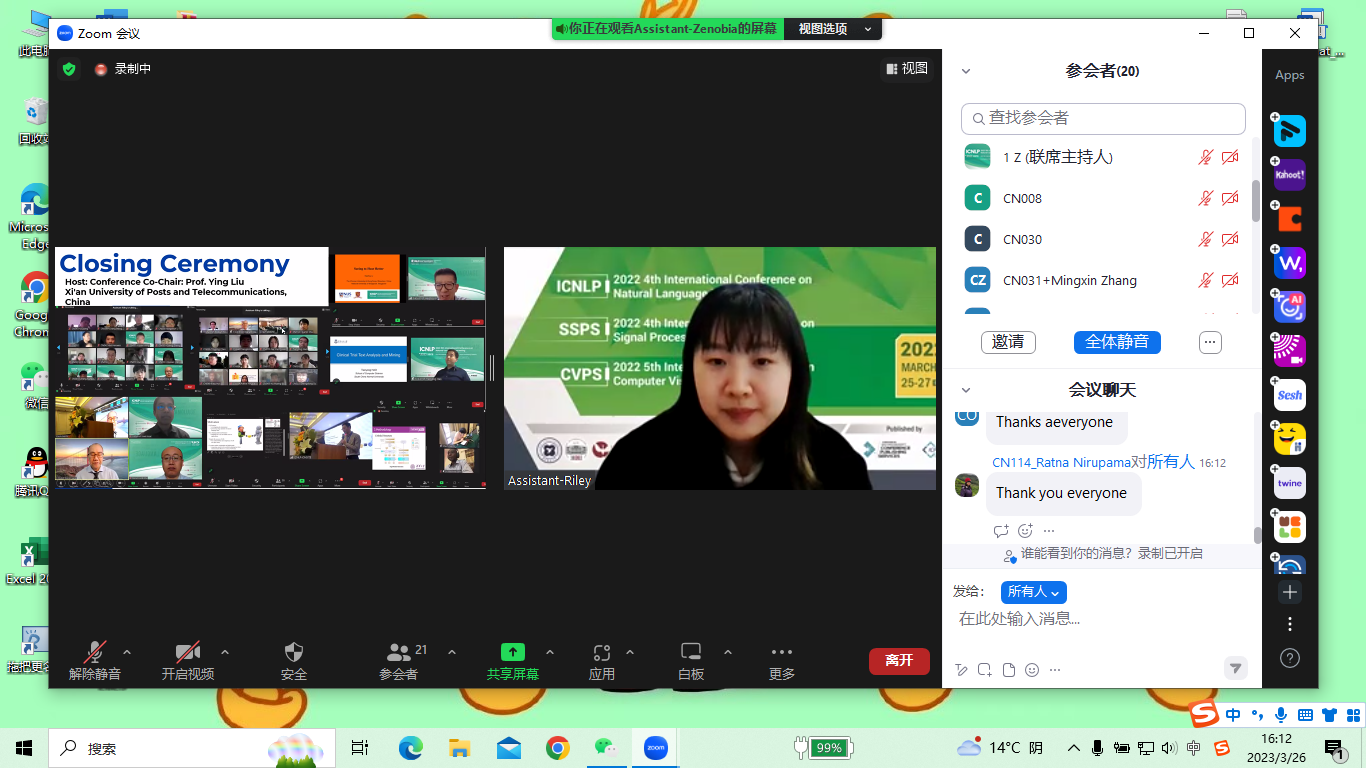Toggle camera-off icon for CN030
This screenshot has height=768, width=1366.
coord(1230,239)
